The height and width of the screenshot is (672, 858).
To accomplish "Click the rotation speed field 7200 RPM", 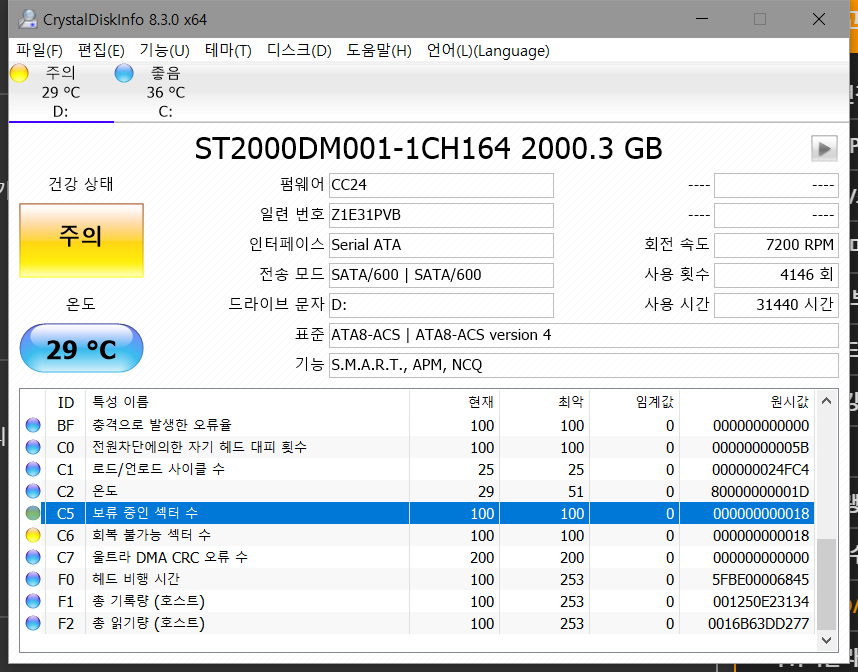I will (776, 245).
